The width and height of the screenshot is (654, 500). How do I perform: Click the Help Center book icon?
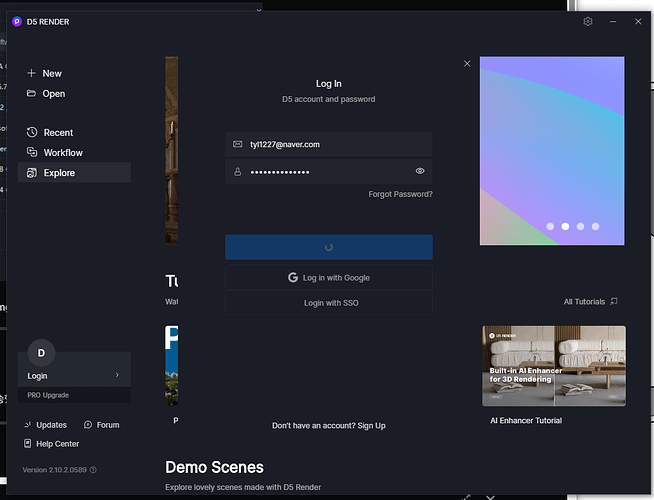click(x=28, y=443)
